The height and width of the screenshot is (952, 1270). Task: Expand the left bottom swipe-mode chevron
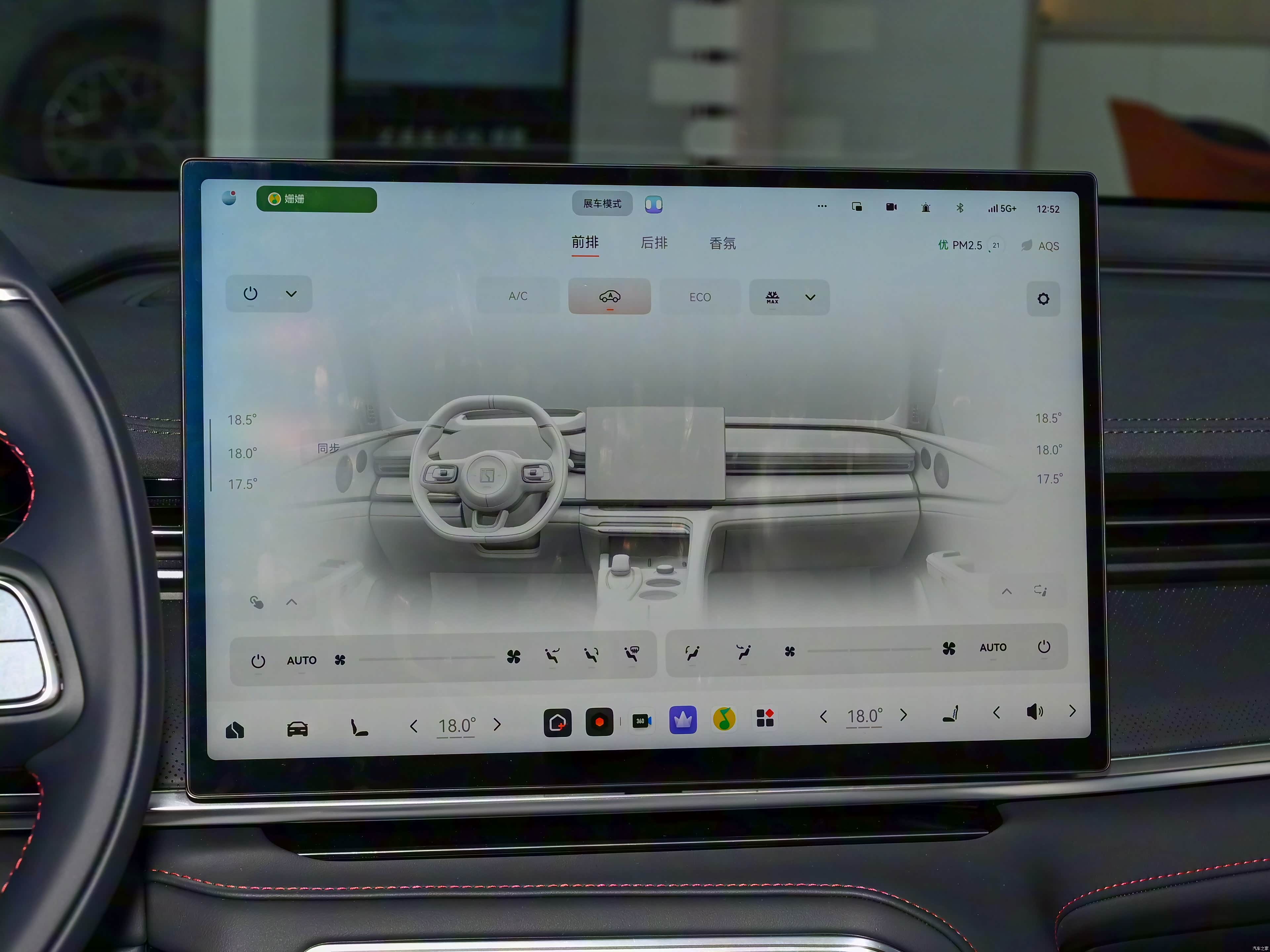point(292,602)
